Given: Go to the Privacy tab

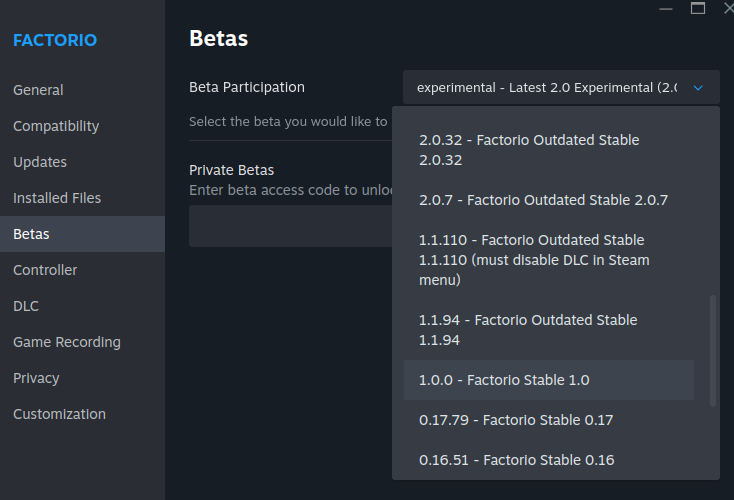Looking at the screenshot, I should tap(36, 378).
